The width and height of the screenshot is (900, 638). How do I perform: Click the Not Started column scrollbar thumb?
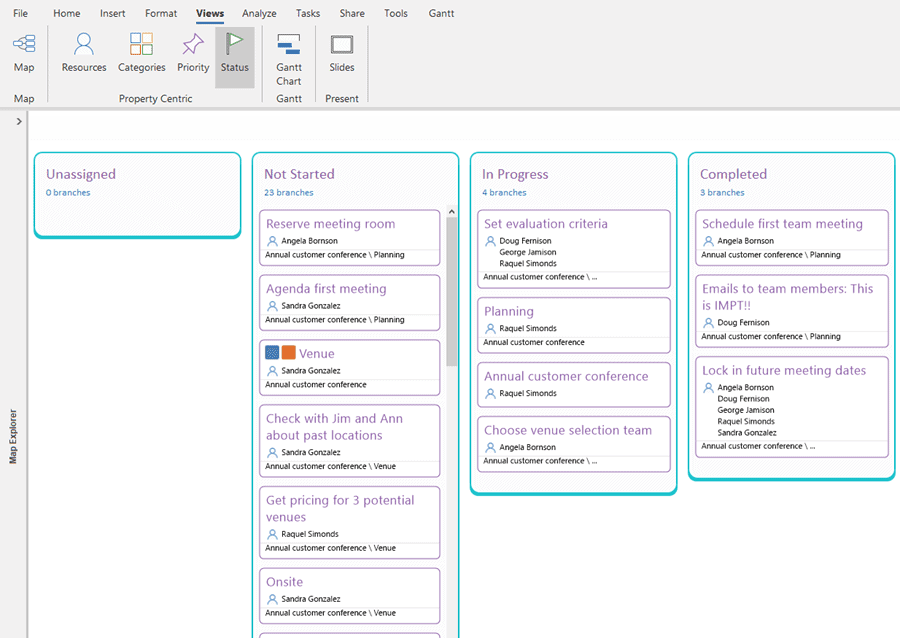[x=452, y=291]
